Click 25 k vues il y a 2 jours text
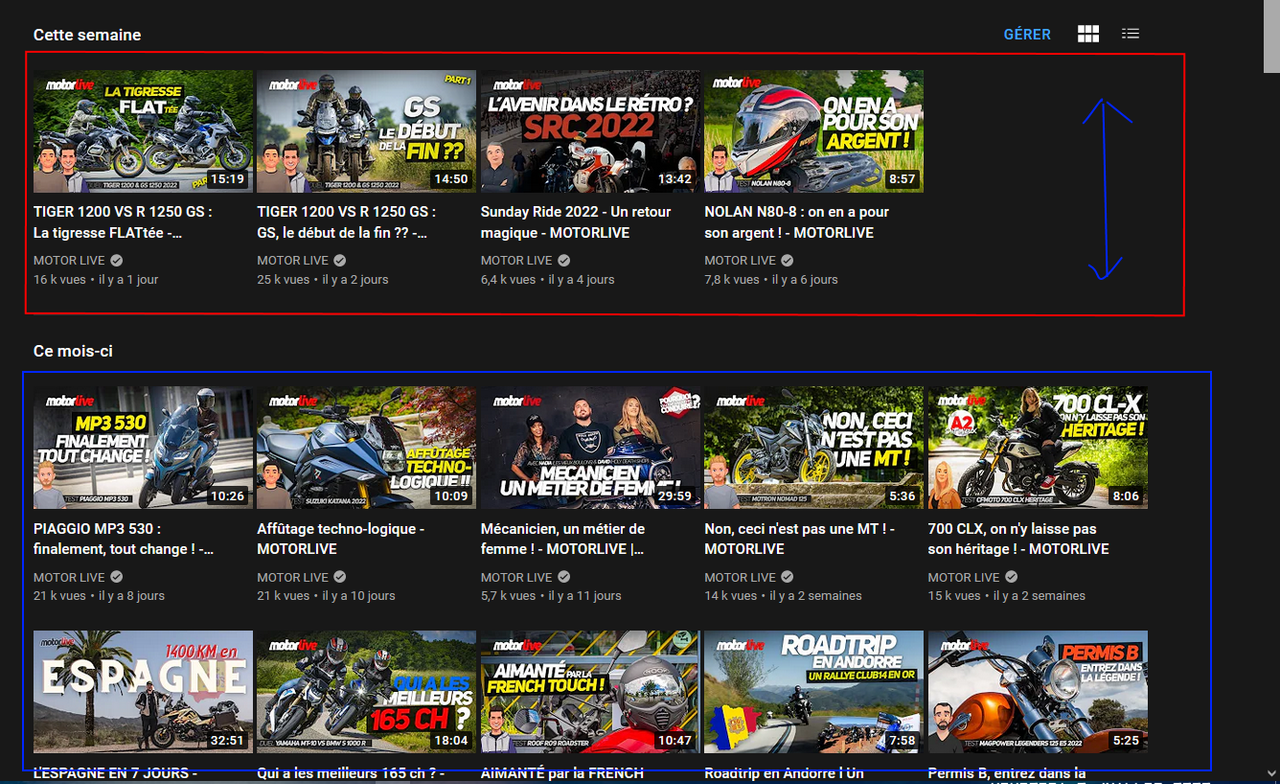This screenshot has height=784, width=1280. click(x=323, y=280)
